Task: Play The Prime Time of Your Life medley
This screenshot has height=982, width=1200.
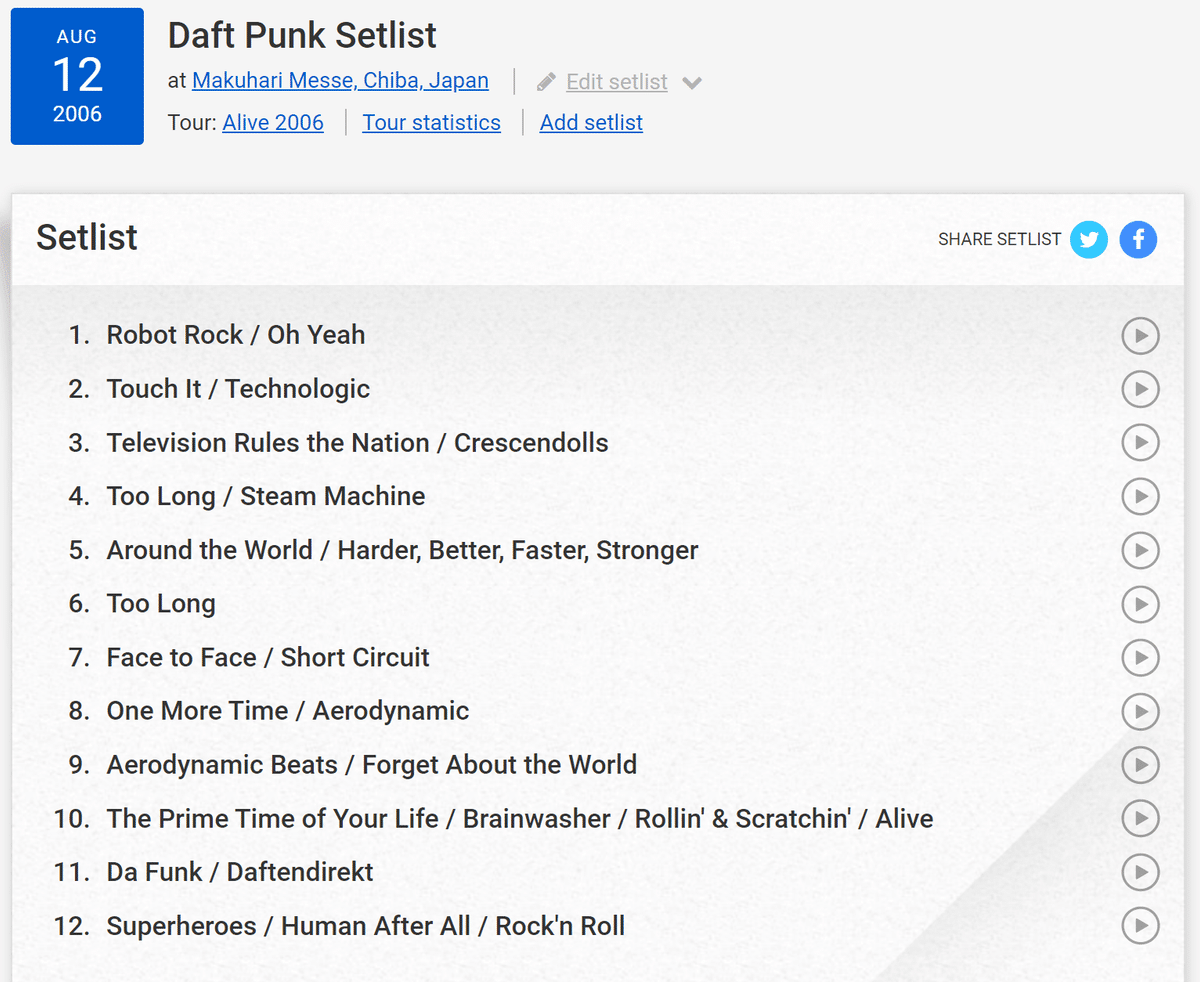Action: (x=1140, y=819)
